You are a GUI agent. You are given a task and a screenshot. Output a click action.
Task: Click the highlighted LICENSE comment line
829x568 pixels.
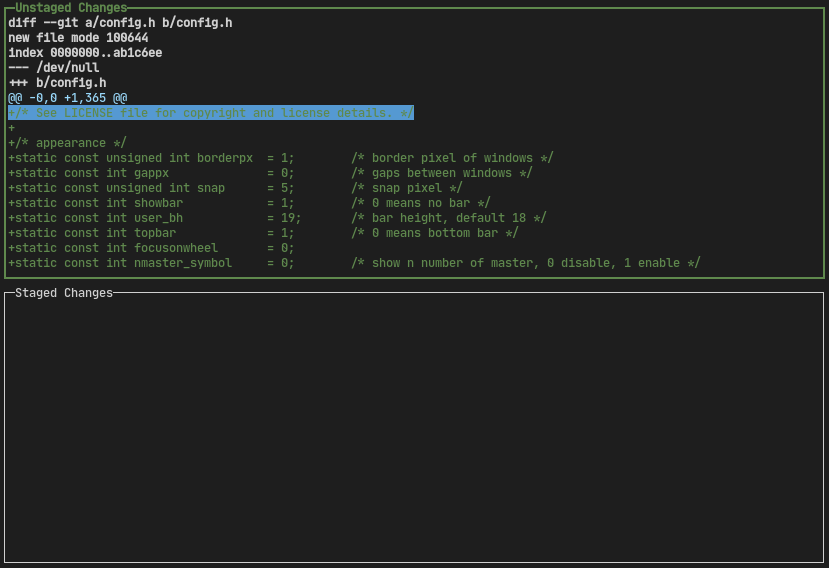(x=211, y=113)
